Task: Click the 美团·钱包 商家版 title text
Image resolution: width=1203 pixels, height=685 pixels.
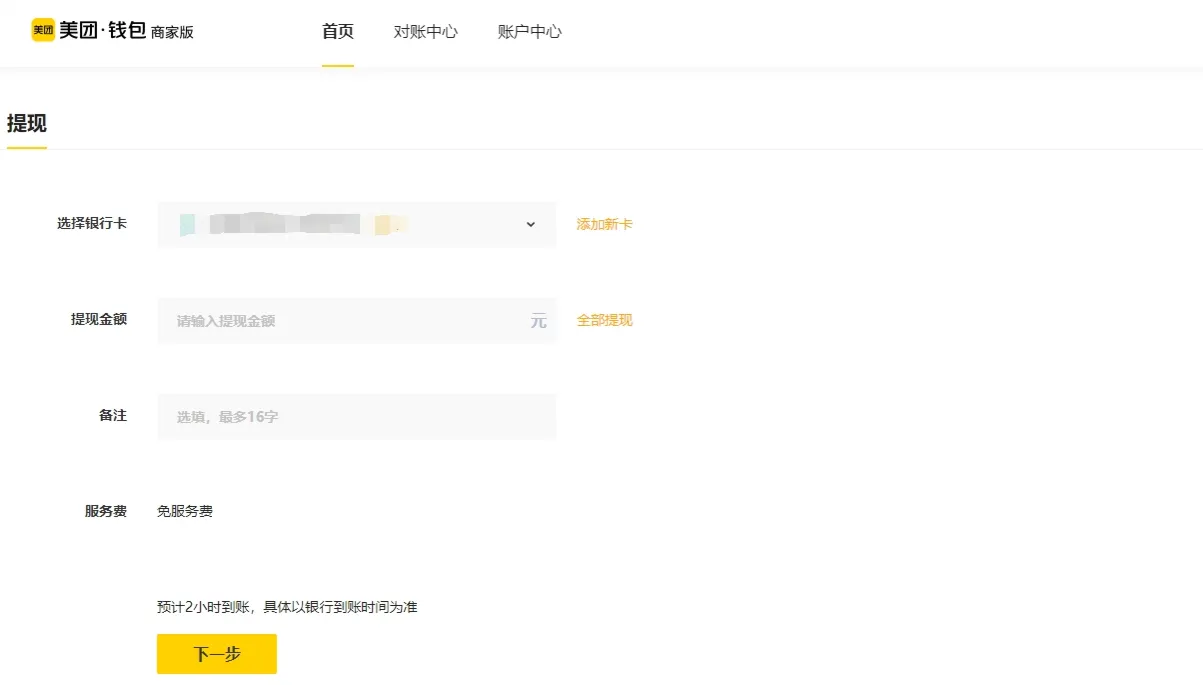Action: coord(126,31)
